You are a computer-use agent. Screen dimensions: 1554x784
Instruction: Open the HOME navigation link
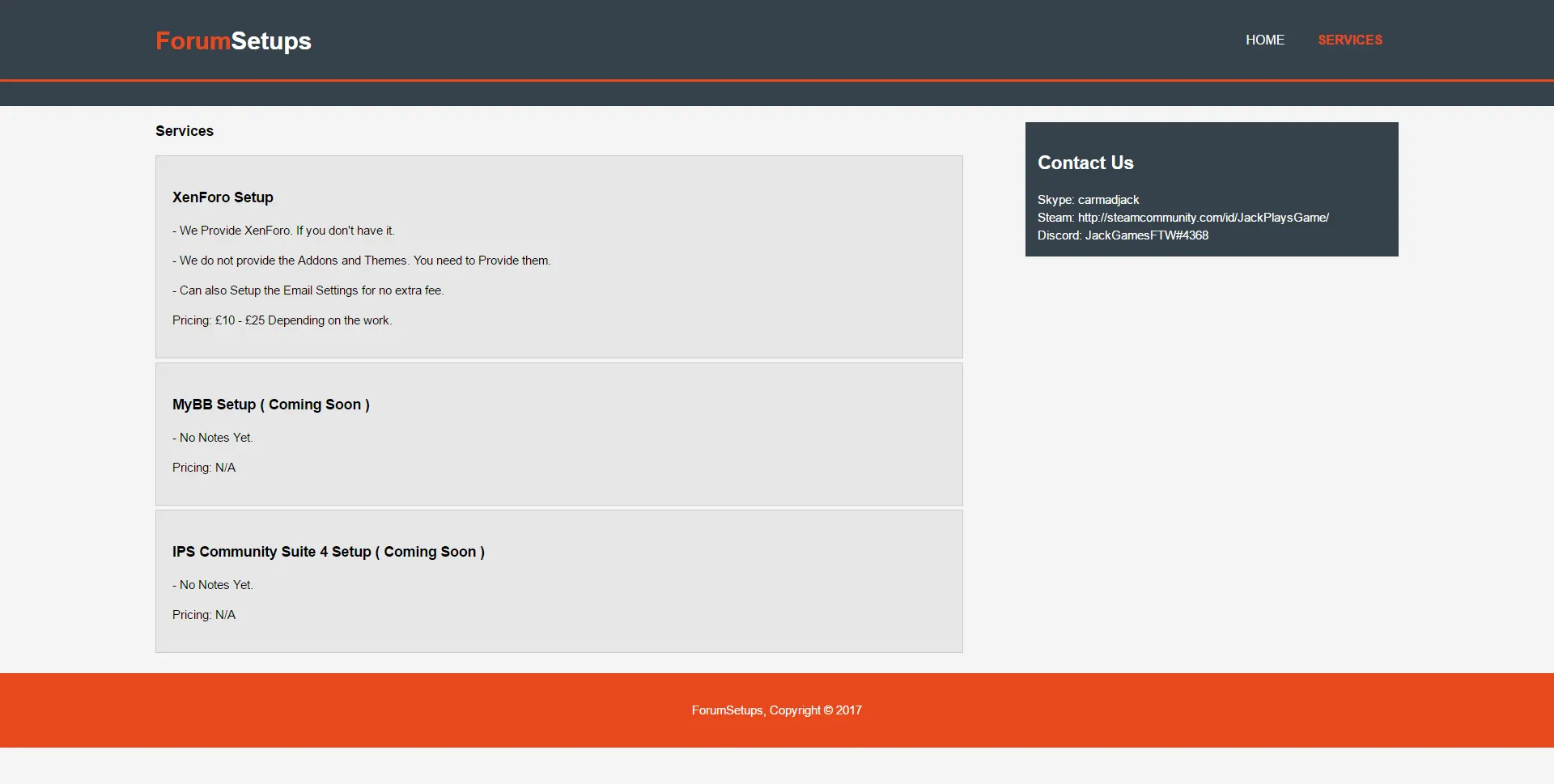click(1264, 40)
